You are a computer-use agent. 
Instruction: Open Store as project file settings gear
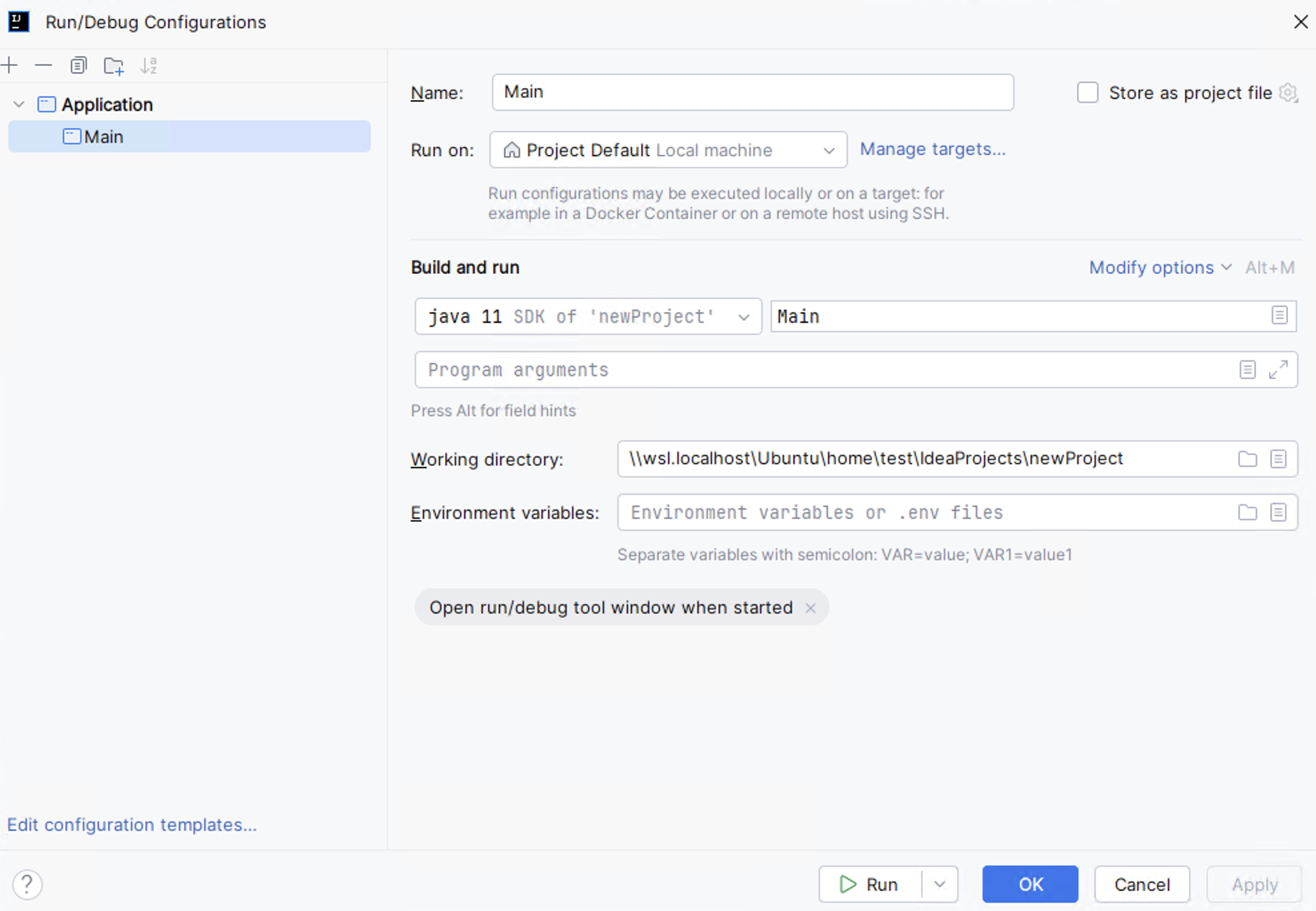[1288, 93]
